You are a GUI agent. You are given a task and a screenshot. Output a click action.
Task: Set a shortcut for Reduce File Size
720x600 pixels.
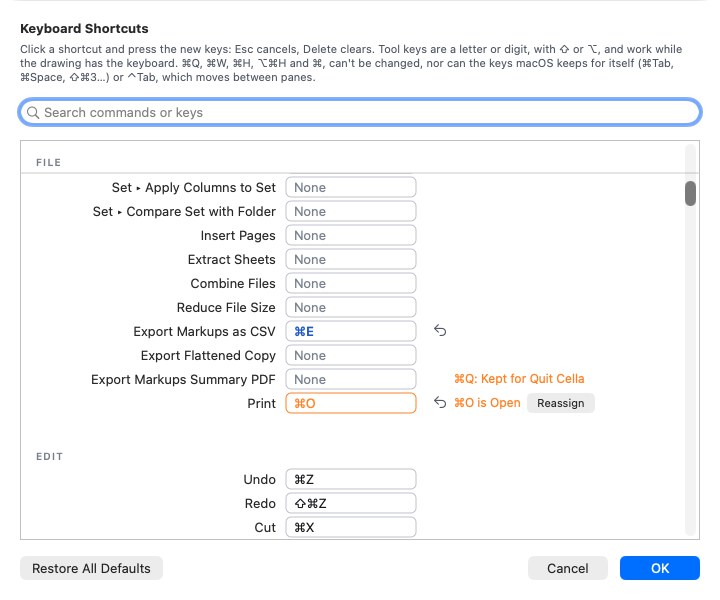pyautogui.click(x=351, y=307)
